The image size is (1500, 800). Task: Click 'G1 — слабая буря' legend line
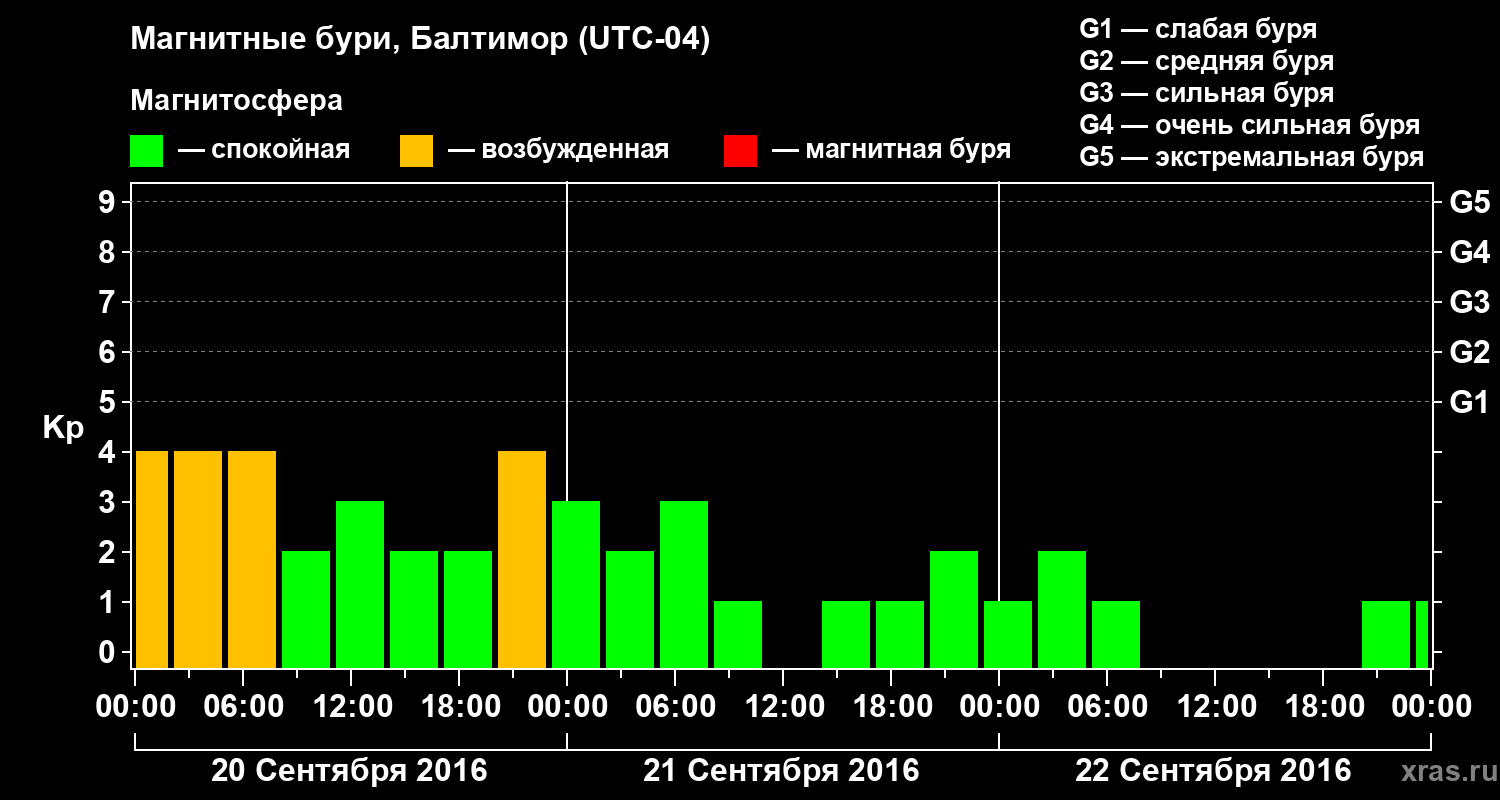(x=1198, y=29)
